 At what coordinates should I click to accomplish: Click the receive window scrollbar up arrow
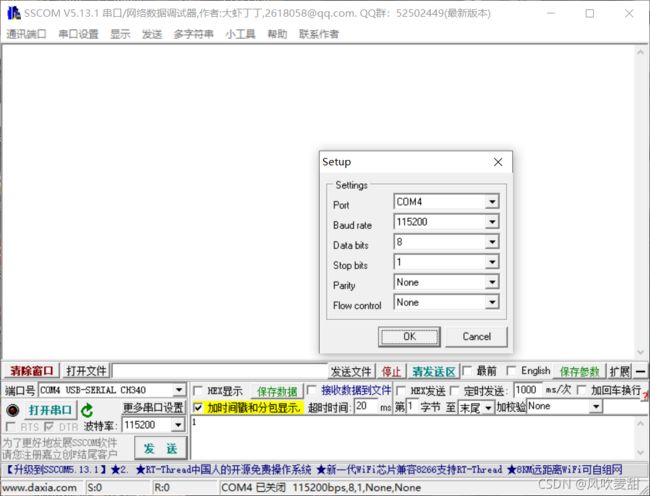640,52
